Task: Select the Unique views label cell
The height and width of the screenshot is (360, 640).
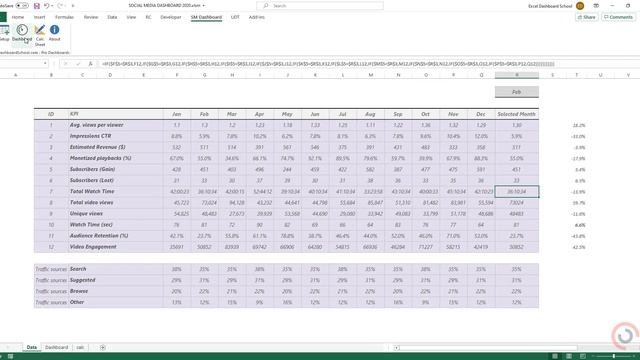Action: (116, 213)
